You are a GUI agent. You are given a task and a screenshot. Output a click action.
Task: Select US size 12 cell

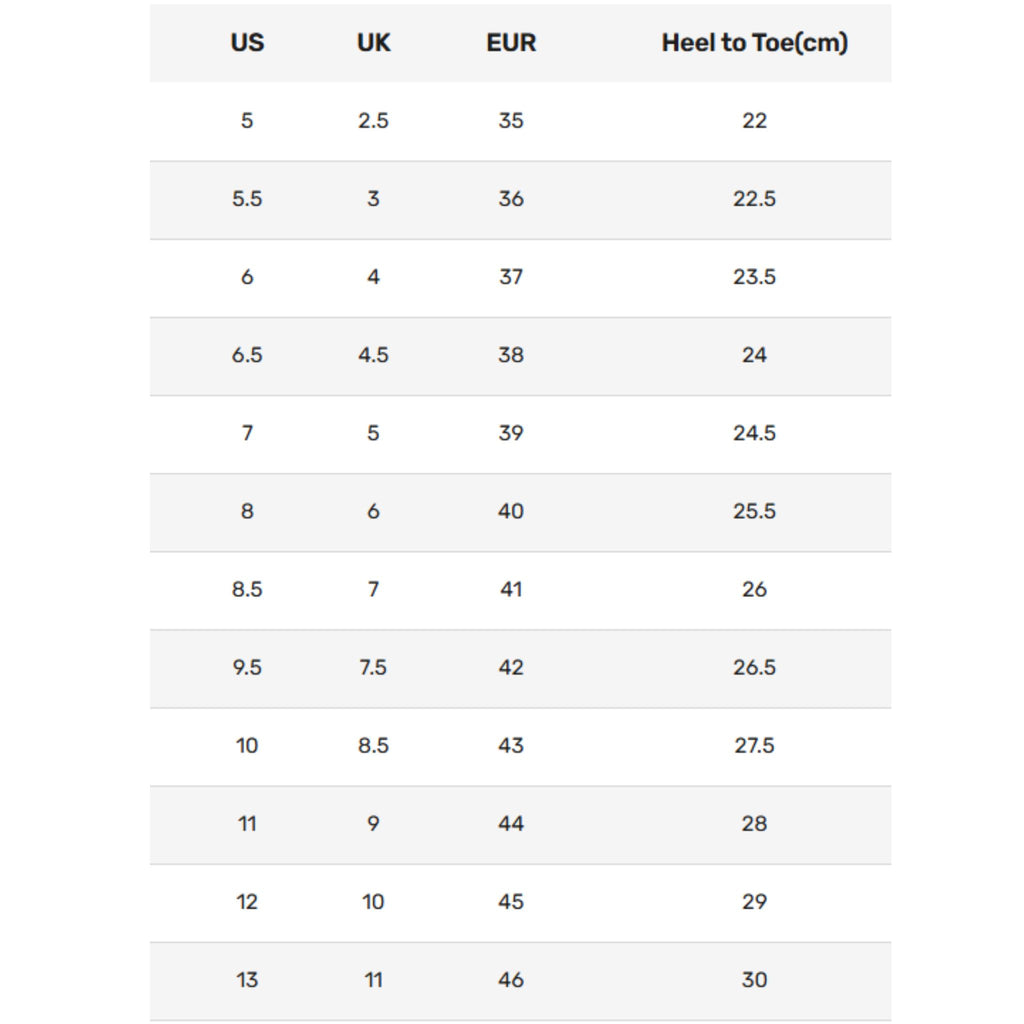click(x=247, y=901)
